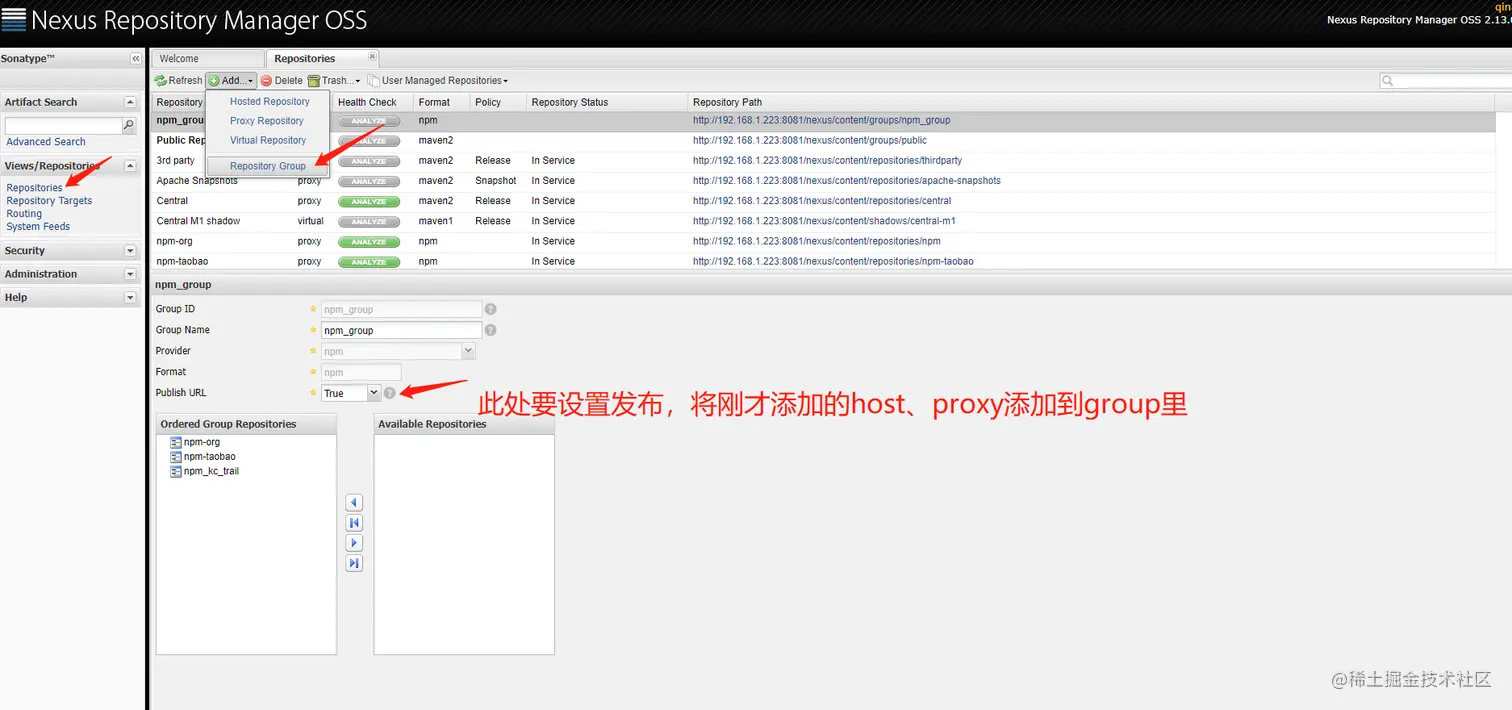Sort by Repository Path column header
The height and width of the screenshot is (710, 1512).
tap(1092, 102)
